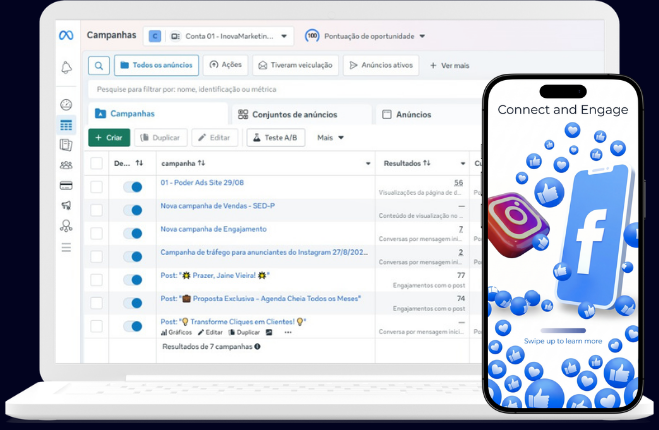Click Duplicar under Transforme Cliques row

pyautogui.click(x=244, y=332)
